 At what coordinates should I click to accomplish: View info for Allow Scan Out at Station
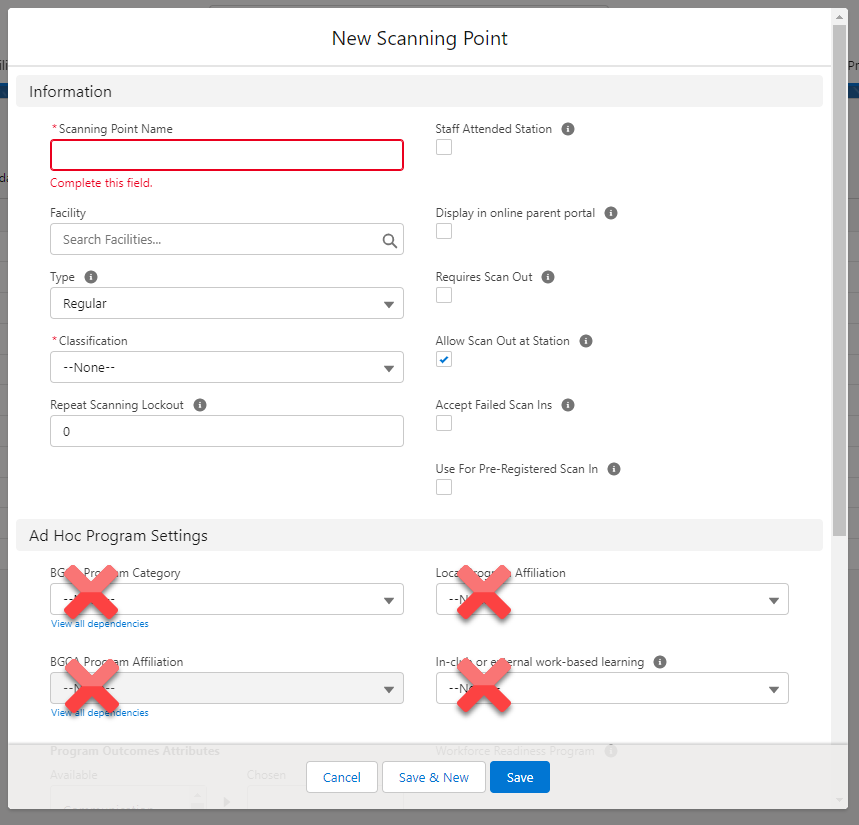(x=585, y=341)
